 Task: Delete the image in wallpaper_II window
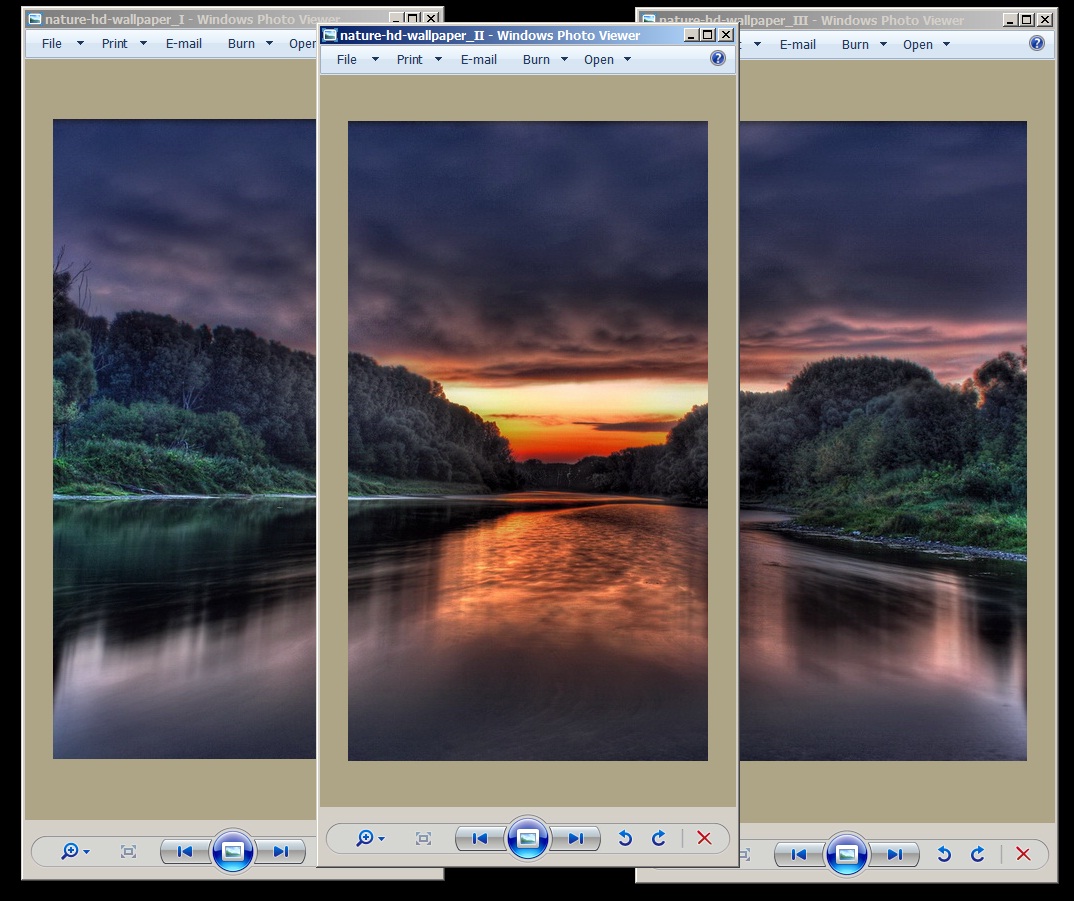click(x=704, y=839)
